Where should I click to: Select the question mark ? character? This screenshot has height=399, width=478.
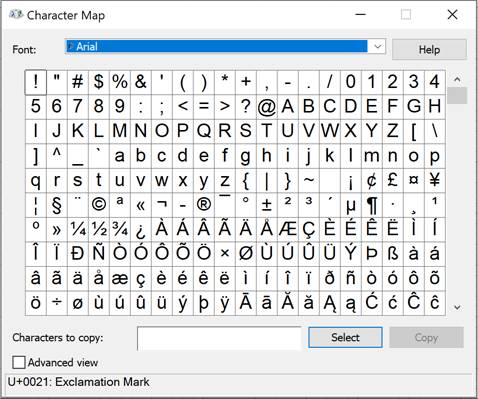246,107
